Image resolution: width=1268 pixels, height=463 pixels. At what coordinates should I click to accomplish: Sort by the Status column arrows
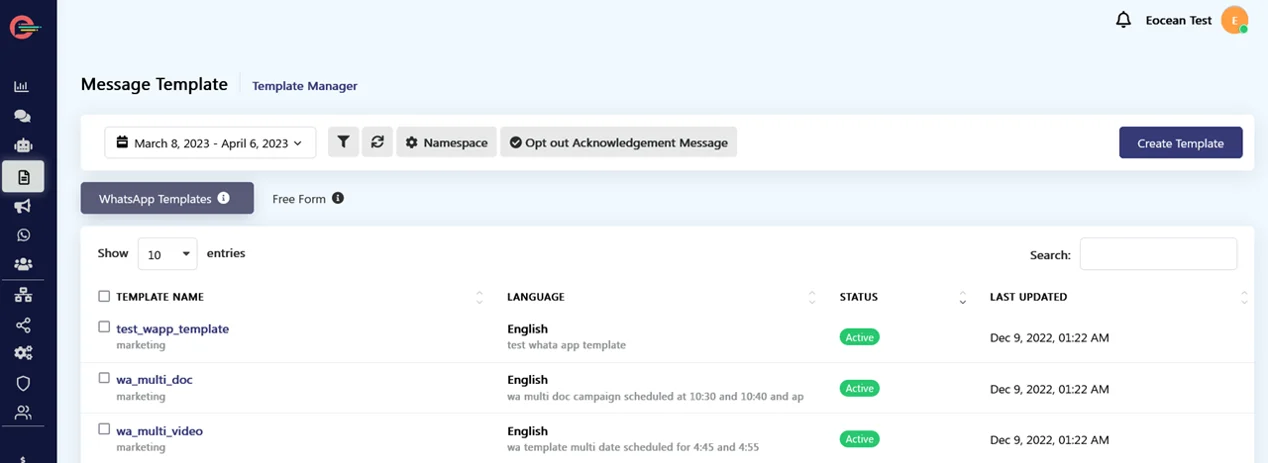(962, 297)
